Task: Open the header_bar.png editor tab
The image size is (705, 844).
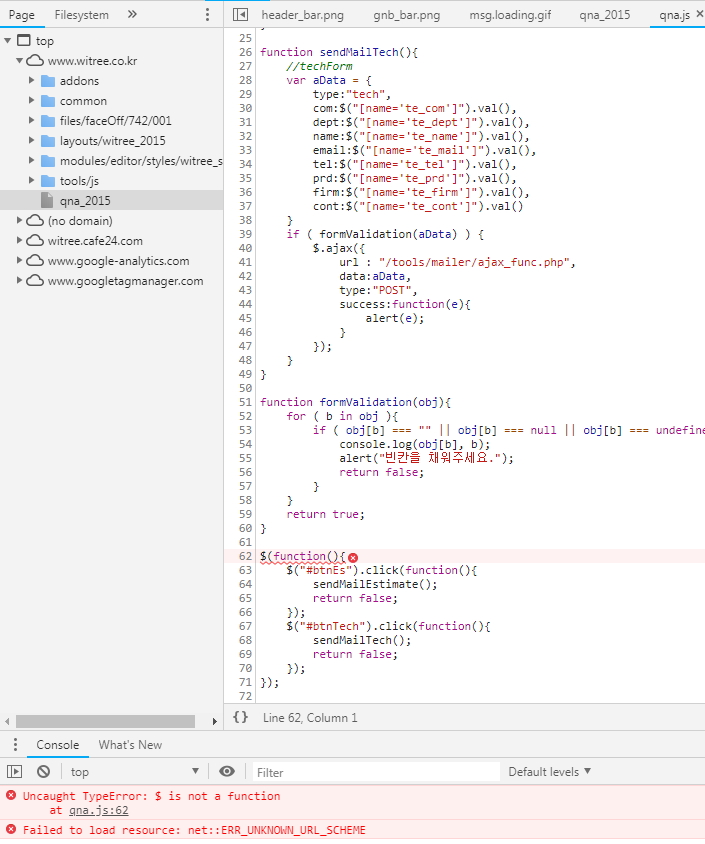Action: (x=302, y=15)
